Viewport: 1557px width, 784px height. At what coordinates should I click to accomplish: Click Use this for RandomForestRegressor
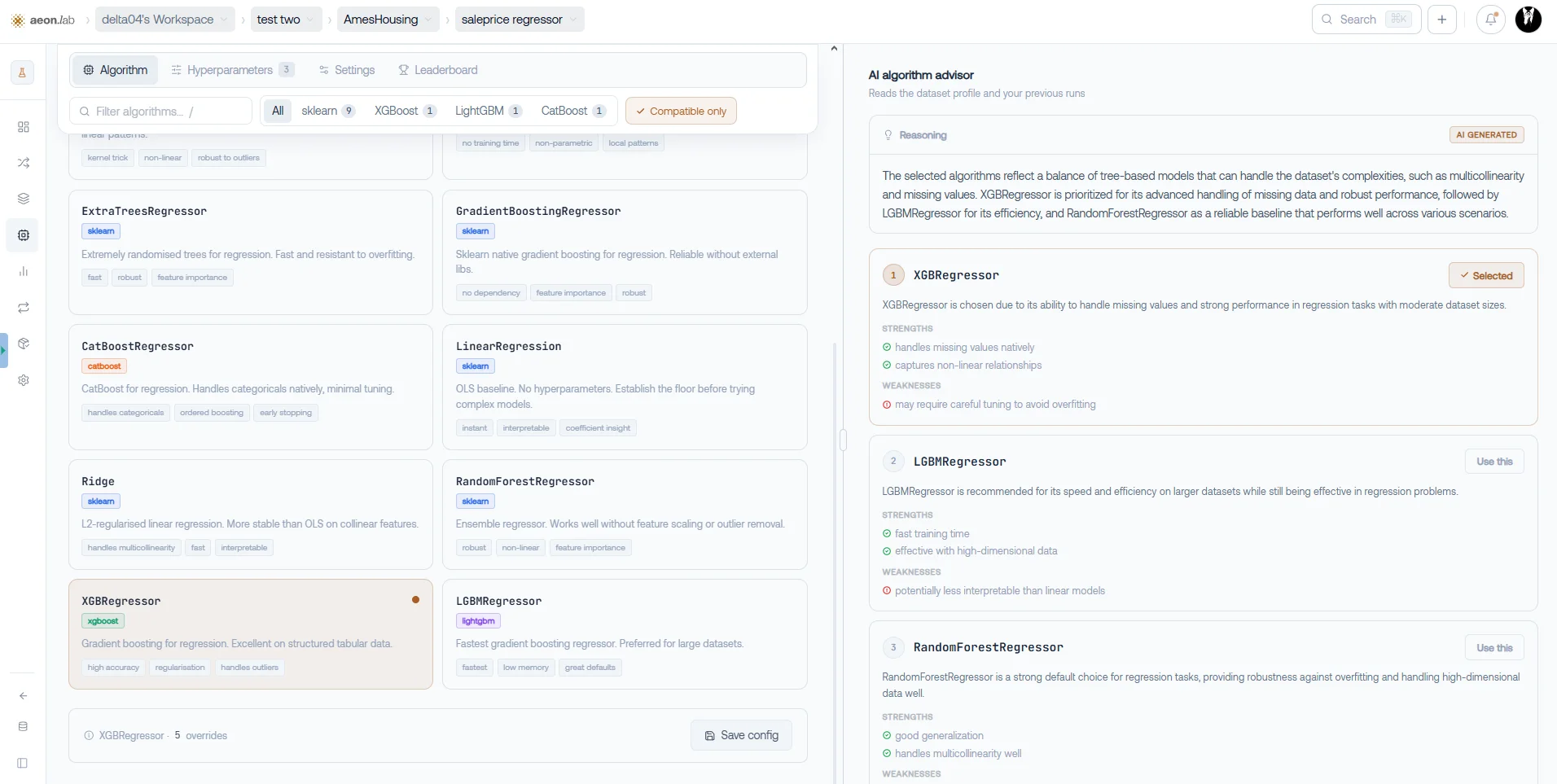1494,648
